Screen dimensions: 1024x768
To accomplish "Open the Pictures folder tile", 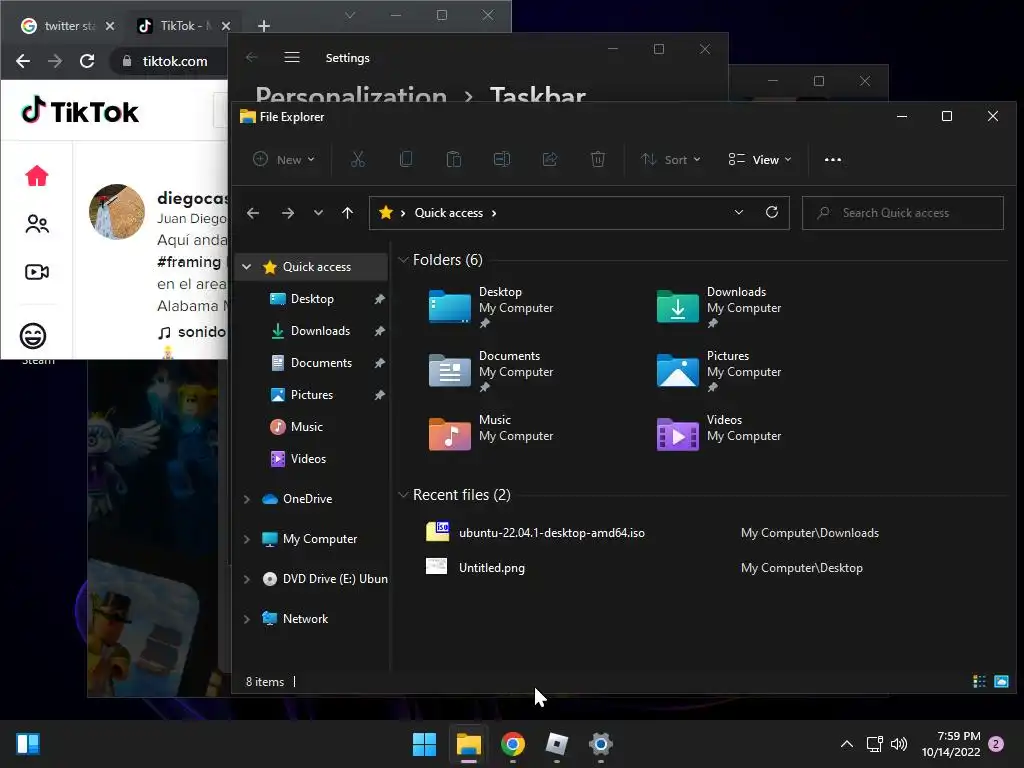I will (719, 371).
